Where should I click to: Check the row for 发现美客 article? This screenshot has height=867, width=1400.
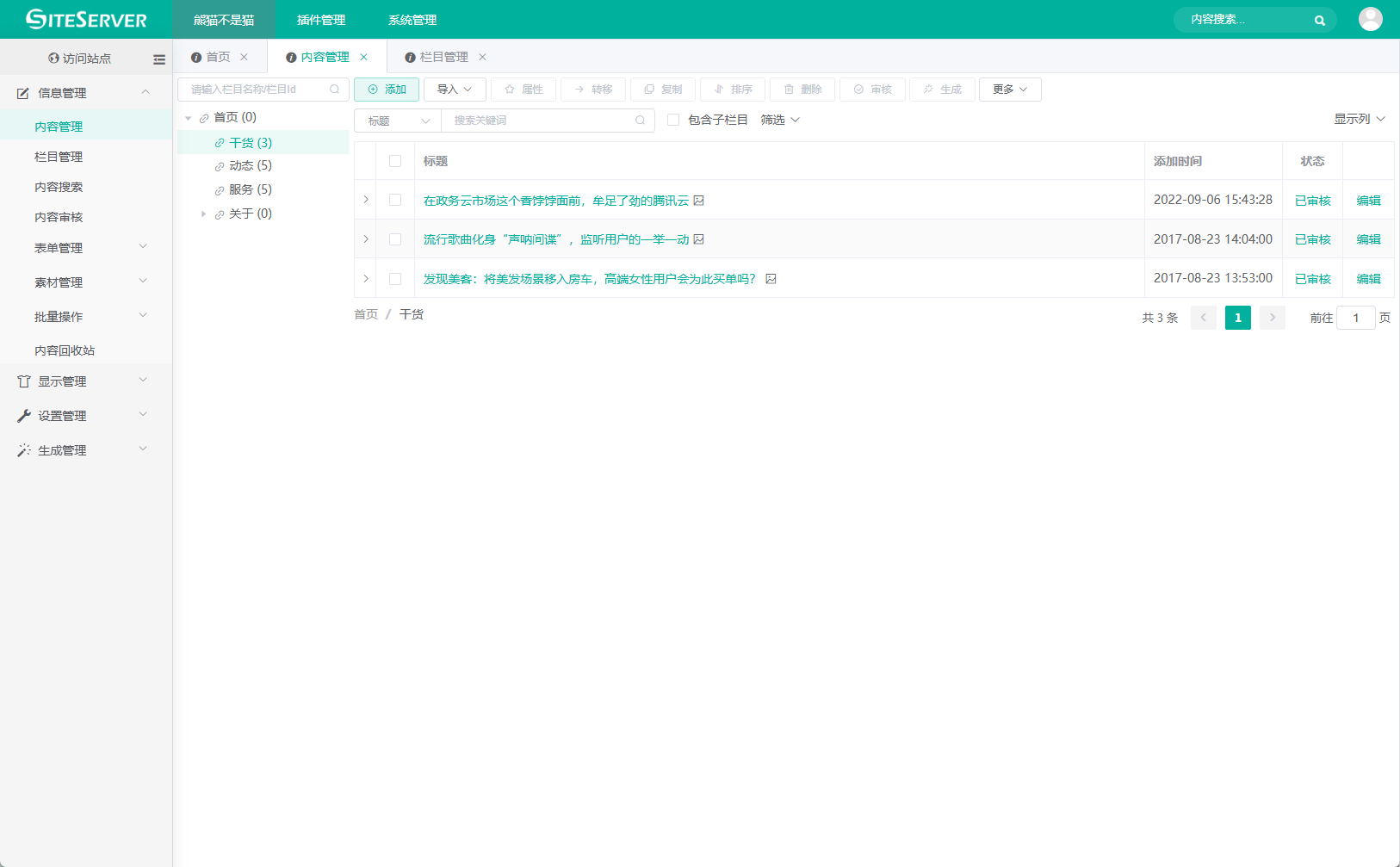point(395,279)
